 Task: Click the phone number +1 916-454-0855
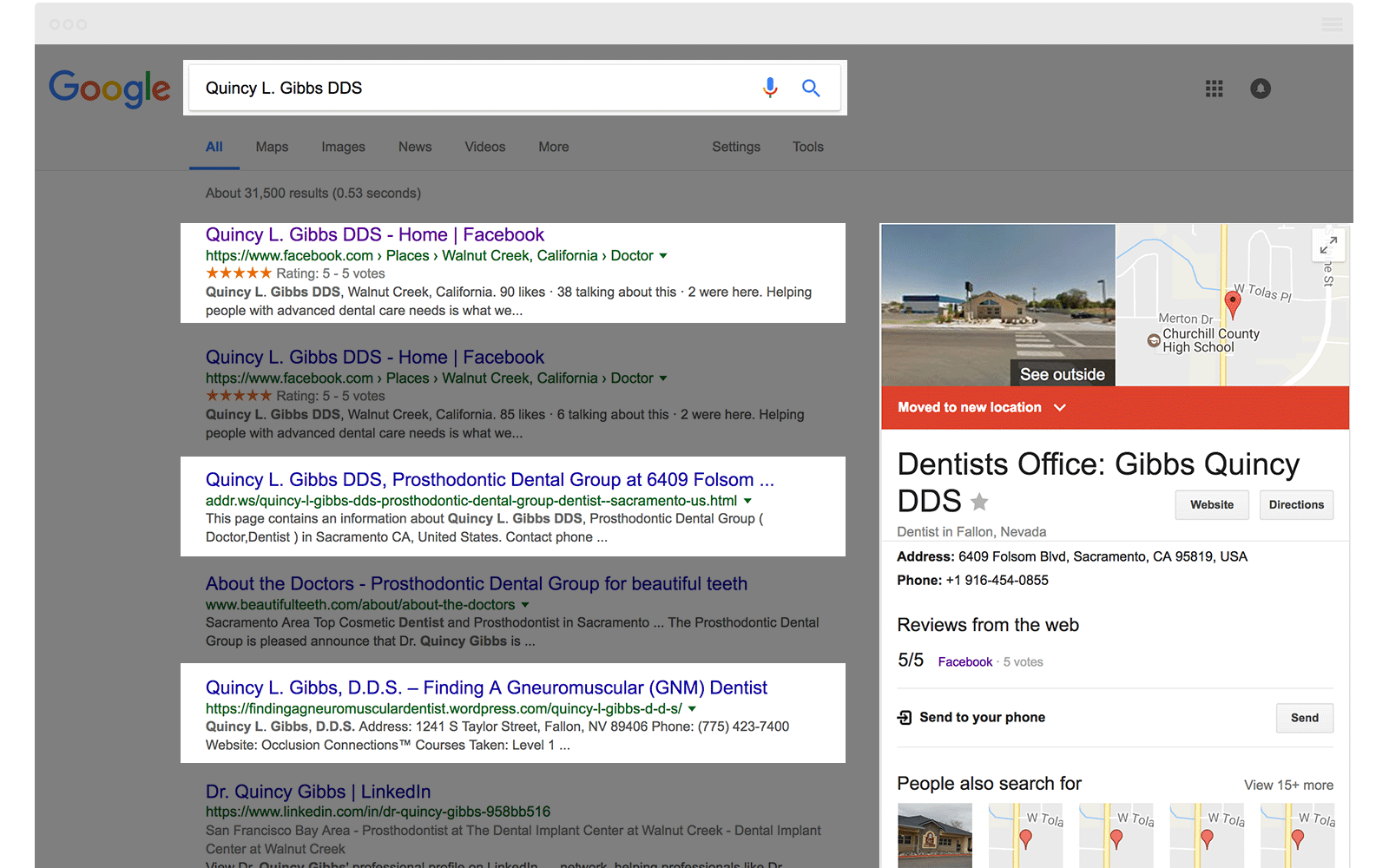click(x=997, y=581)
